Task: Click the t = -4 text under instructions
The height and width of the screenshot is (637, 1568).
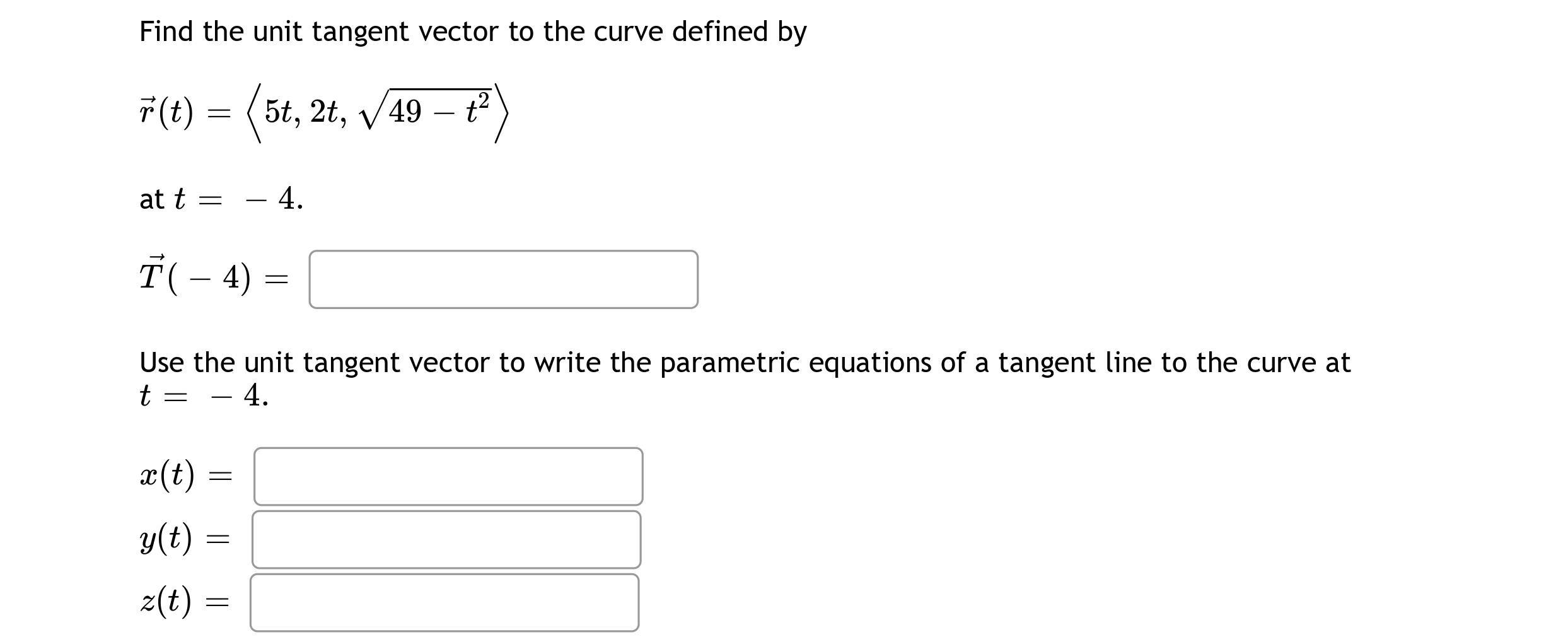Action: click(x=202, y=395)
